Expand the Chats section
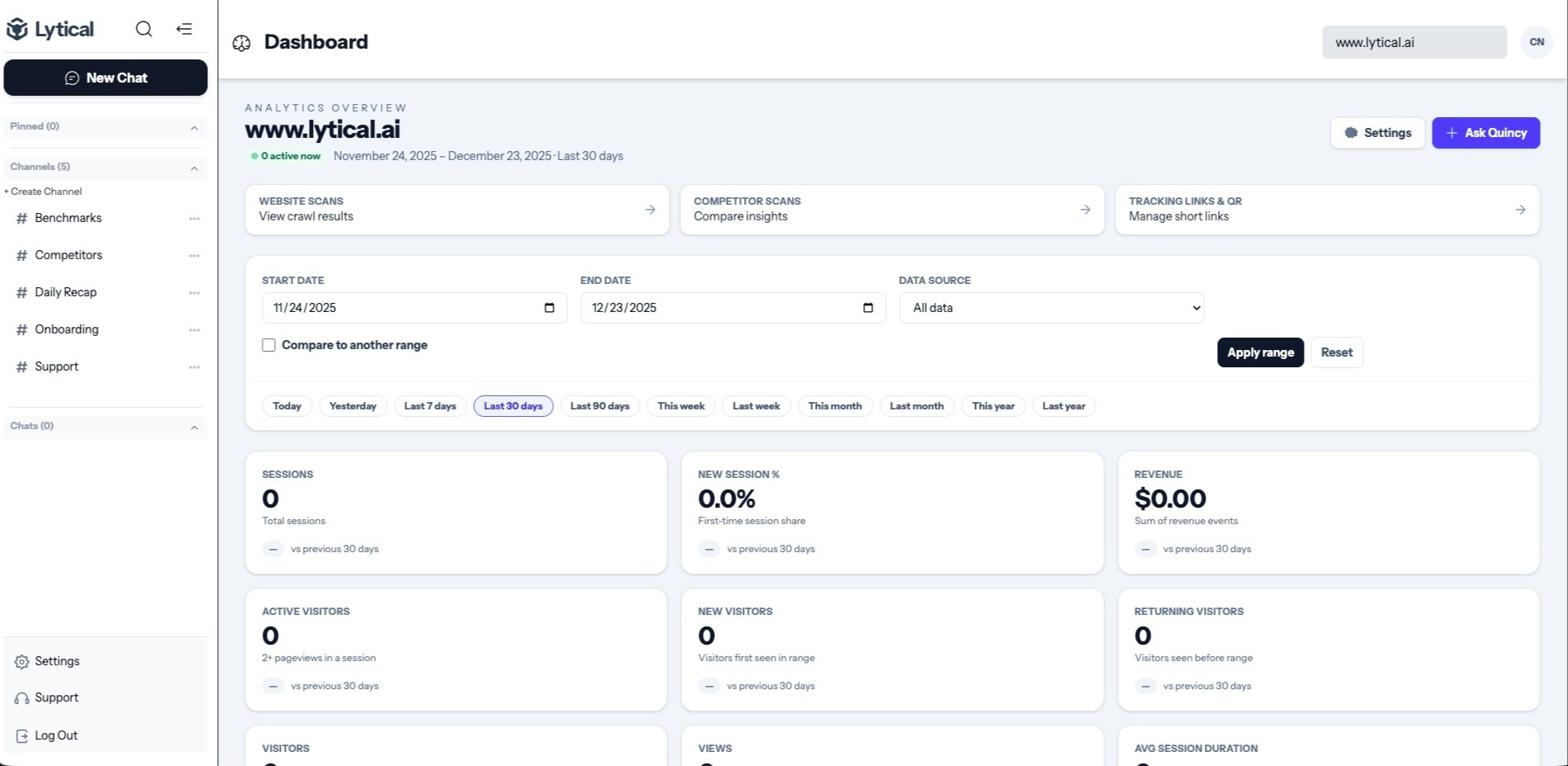Screen dimensions: 1568x766 click(195, 426)
